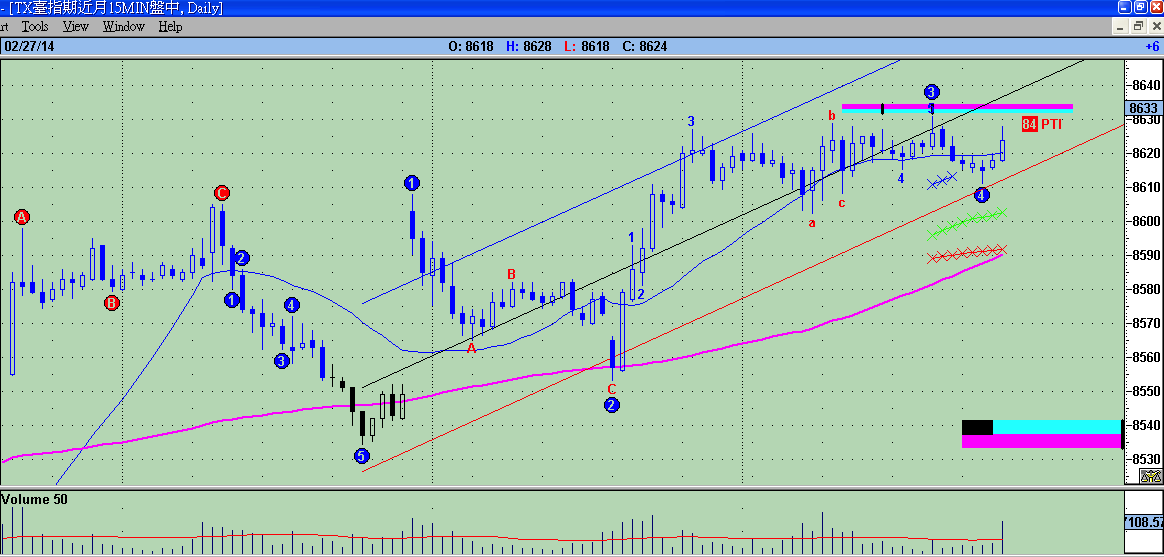Click the 8530 price axis label
Screen dimensions: 1164x557
(x=1145, y=459)
